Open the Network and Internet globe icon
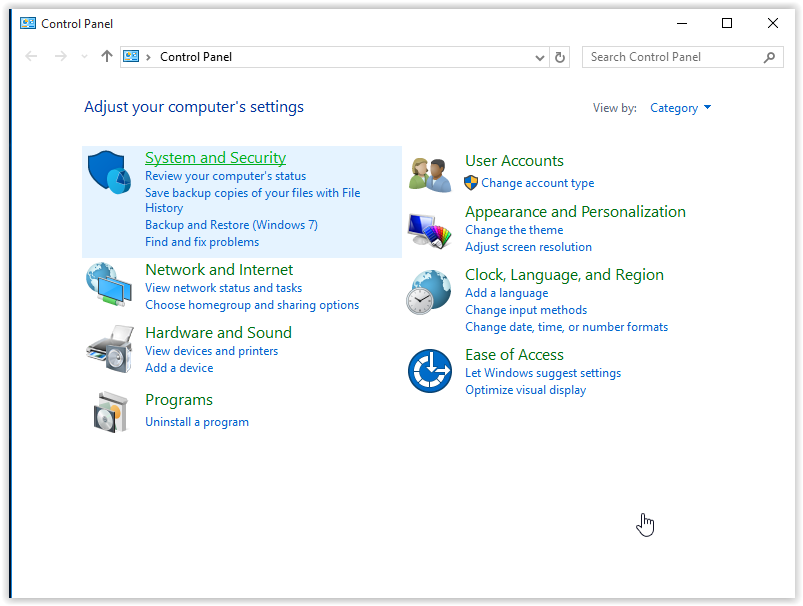This screenshot has height=606, width=803. click(x=109, y=284)
